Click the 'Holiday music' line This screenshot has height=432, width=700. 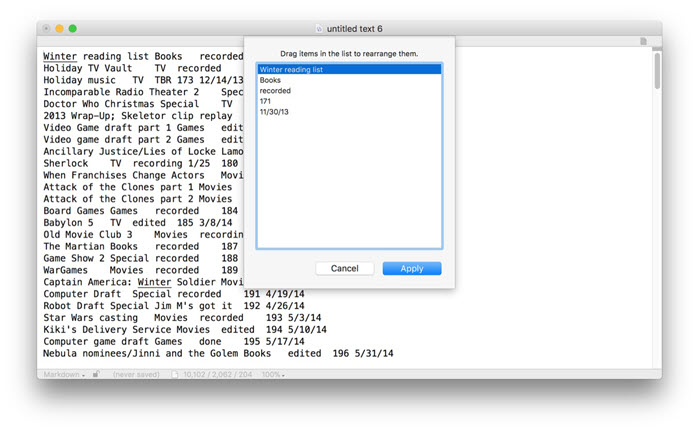coord(143,80)
